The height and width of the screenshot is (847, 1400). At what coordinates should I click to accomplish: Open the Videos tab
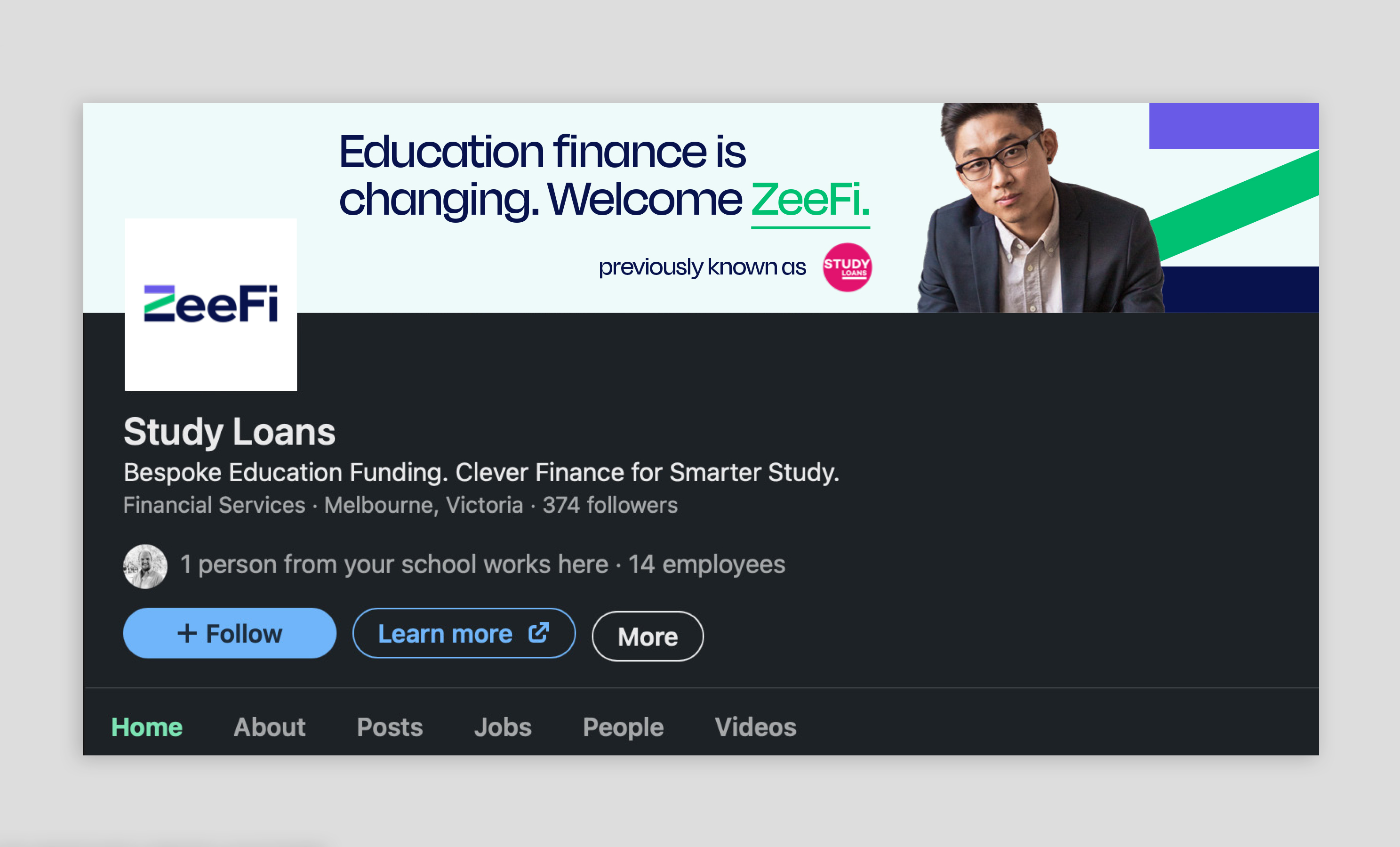coord(755,727)
